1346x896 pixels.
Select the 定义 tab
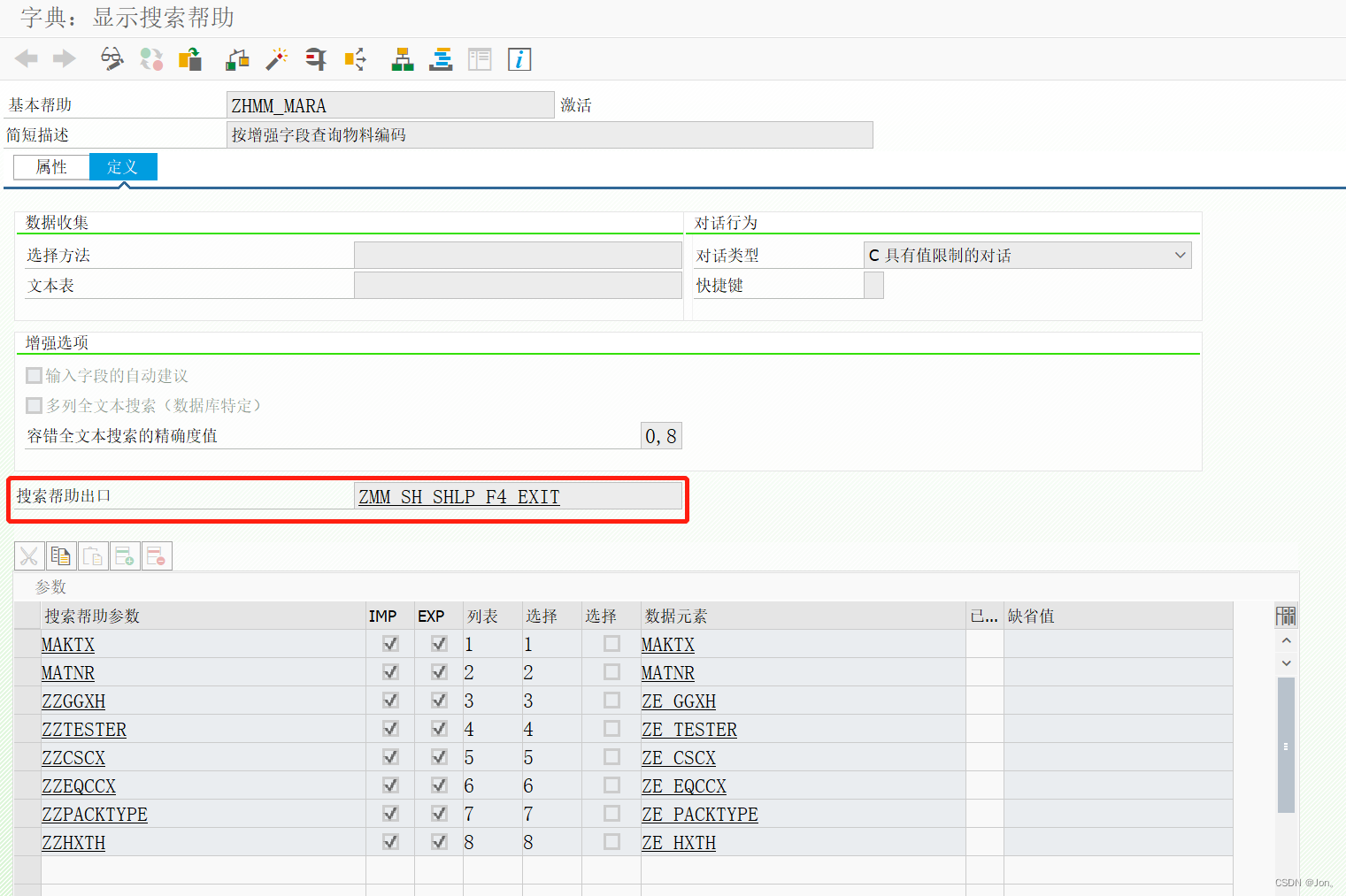coord(122,166)
